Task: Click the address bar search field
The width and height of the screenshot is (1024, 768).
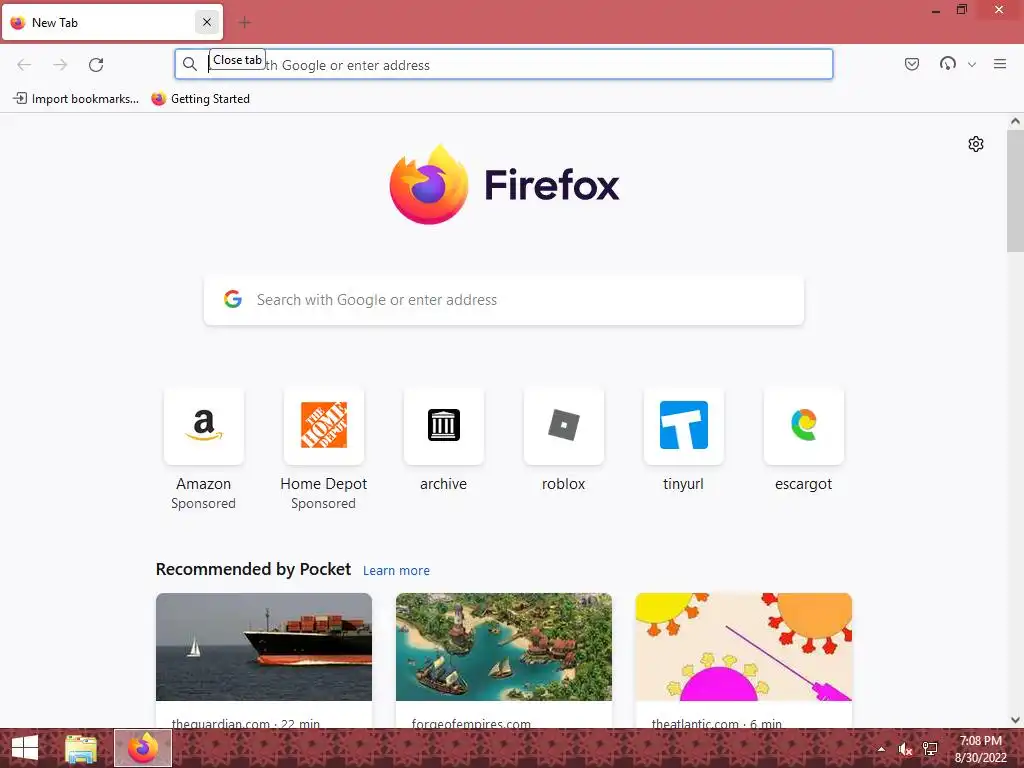Action: click(x=504, y=64)
